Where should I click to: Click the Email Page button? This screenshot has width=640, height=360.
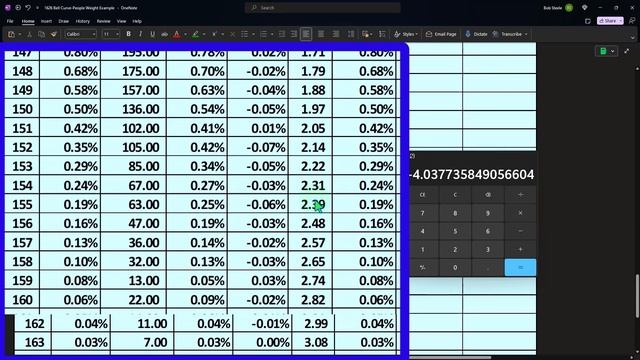(x=441, y=34)
